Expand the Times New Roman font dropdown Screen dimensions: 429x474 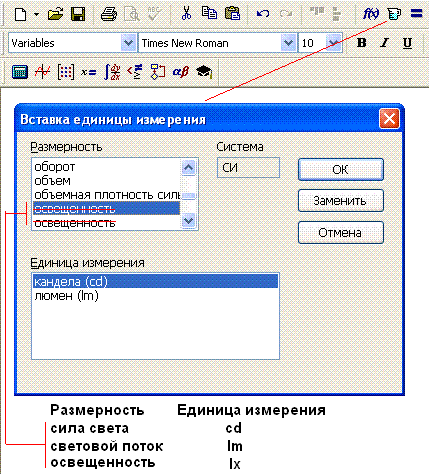tap(288, 43)
